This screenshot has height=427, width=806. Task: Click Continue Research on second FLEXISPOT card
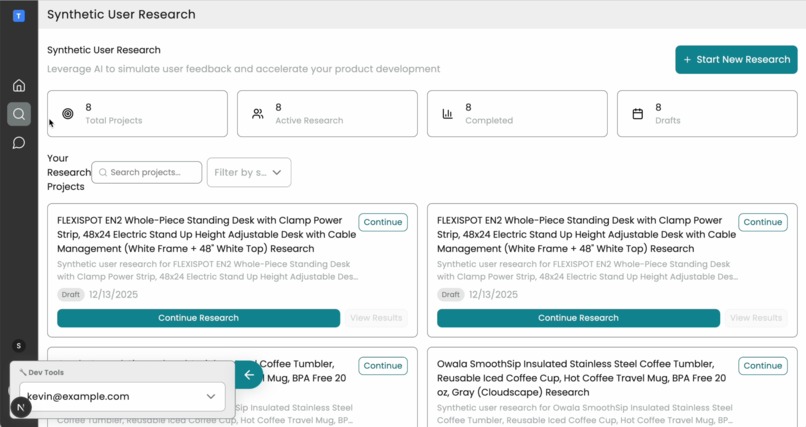pyautogui.click(x=578, y=318)
